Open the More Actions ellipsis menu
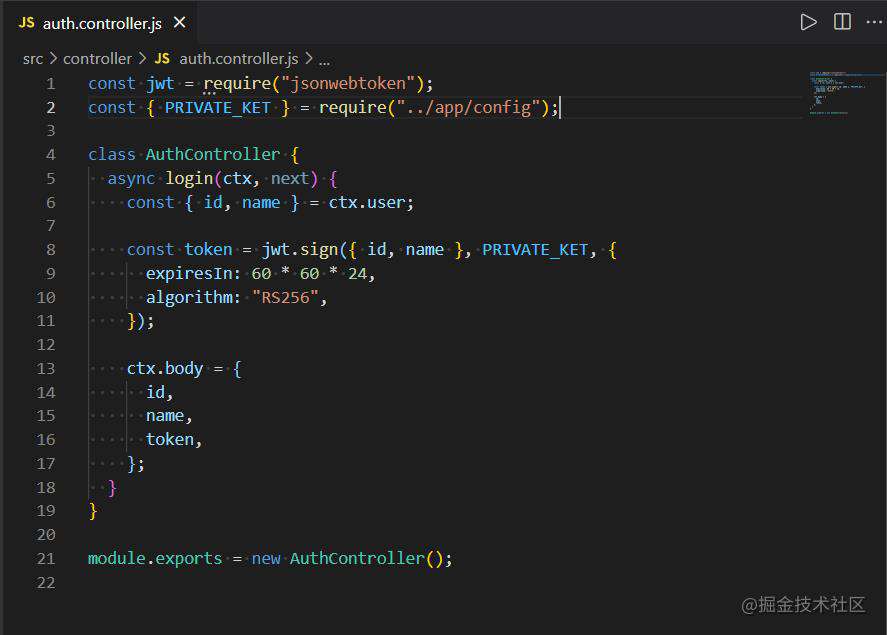 [x=875, y=22]
